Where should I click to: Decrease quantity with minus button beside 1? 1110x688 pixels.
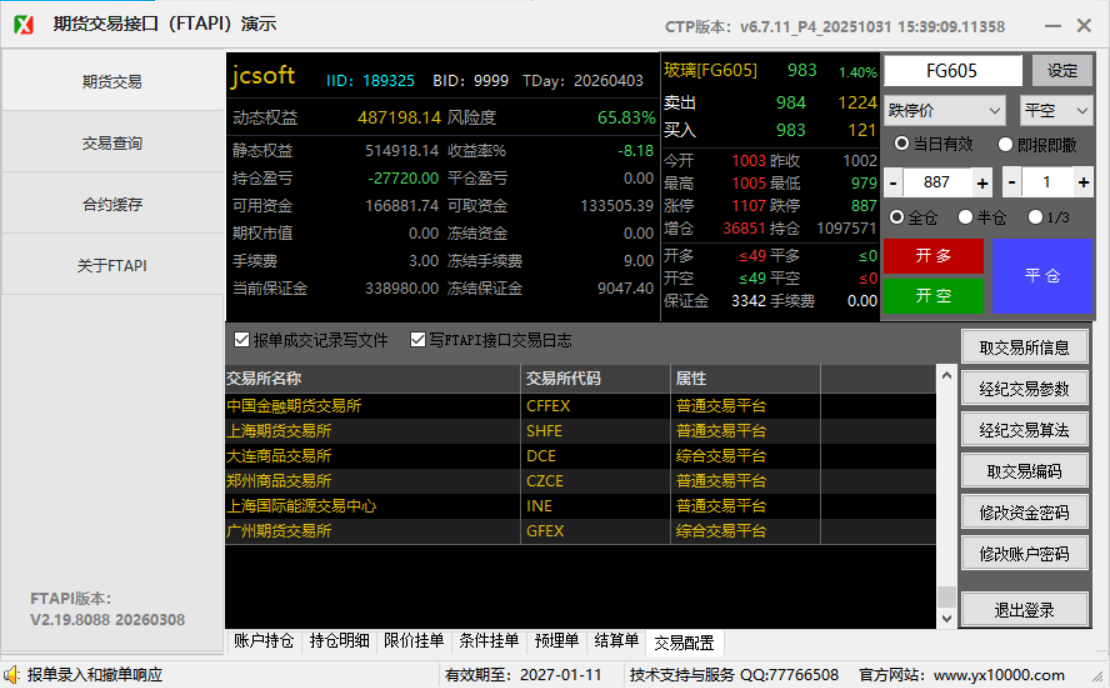(x=1012, y=183)
